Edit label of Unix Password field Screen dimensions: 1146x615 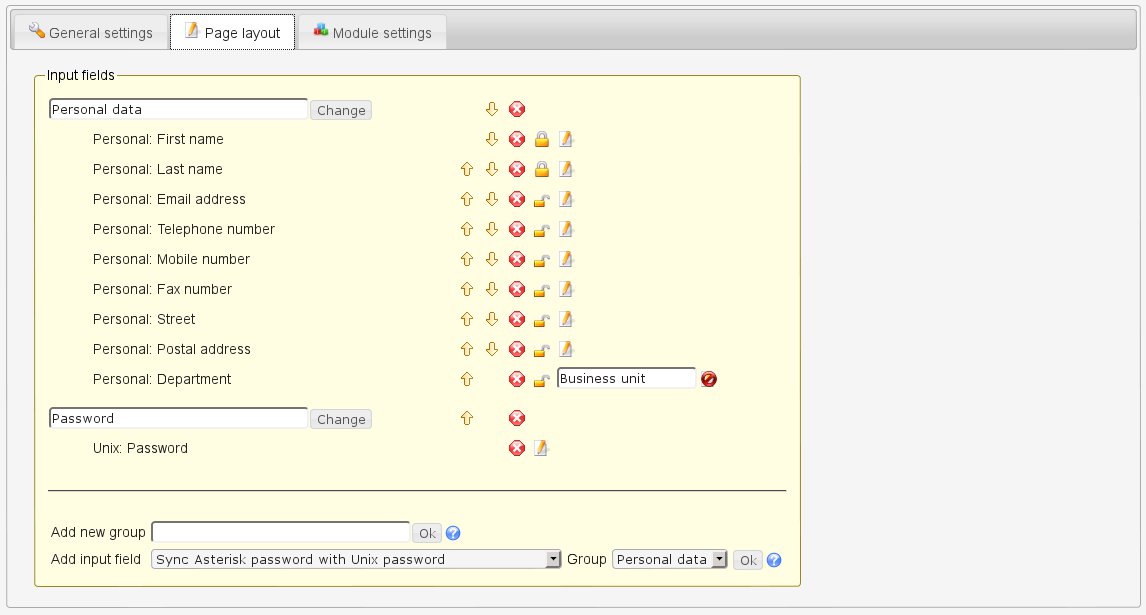[x=541, y=449]
